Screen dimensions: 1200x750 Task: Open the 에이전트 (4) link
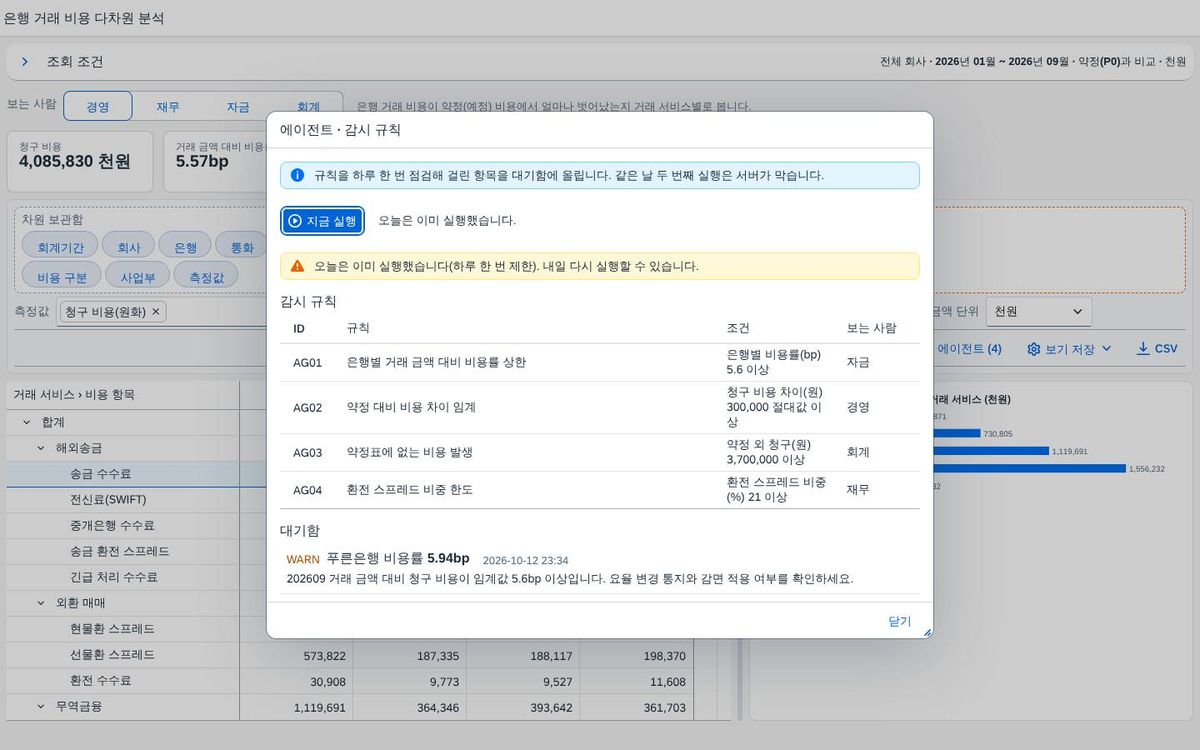pos(969,349)
